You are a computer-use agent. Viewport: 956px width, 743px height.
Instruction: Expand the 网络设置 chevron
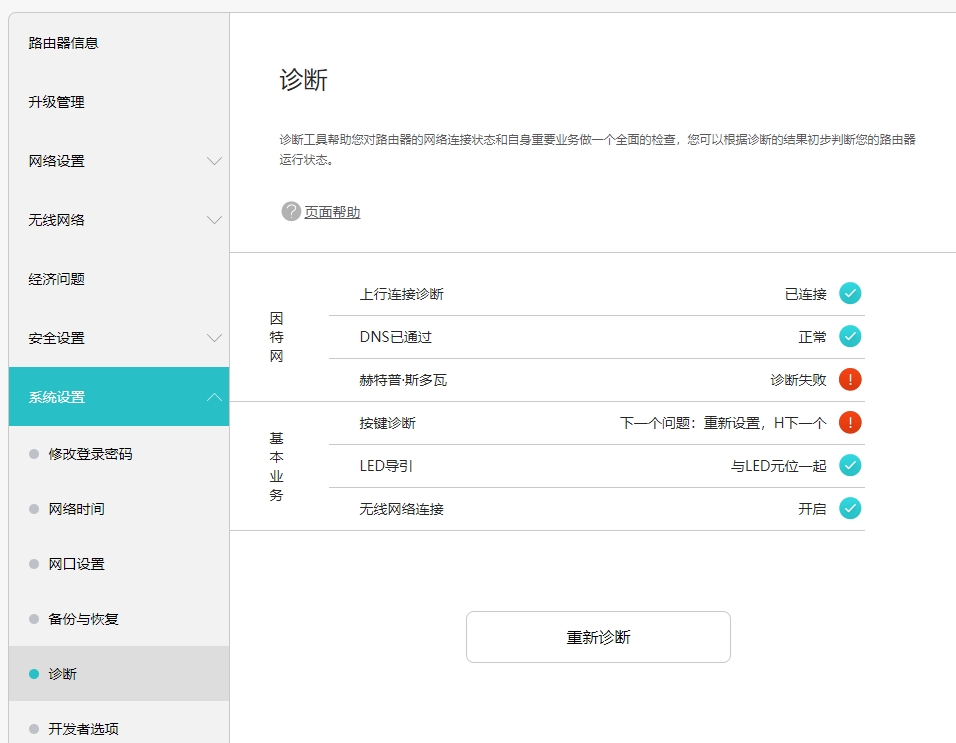pos(214,161)
